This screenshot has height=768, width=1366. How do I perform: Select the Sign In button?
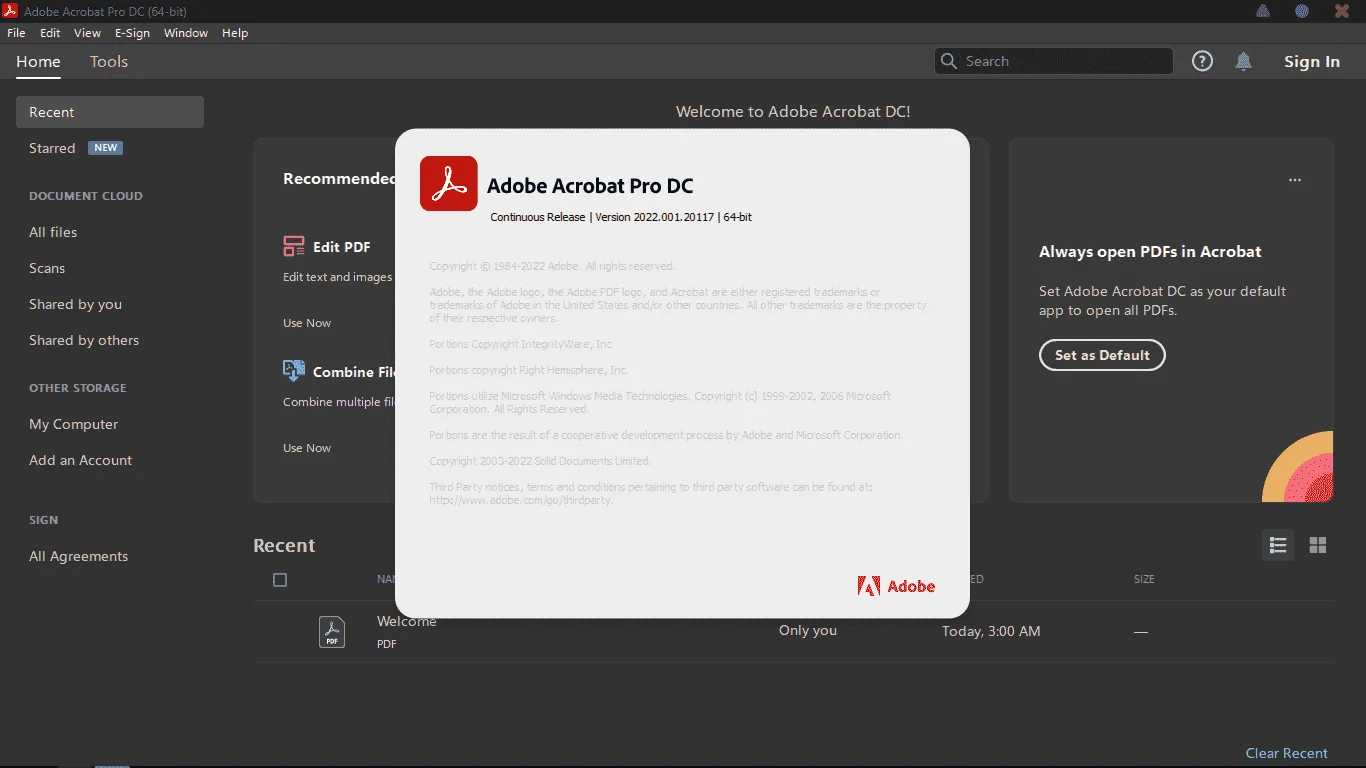click(1312, 62)
